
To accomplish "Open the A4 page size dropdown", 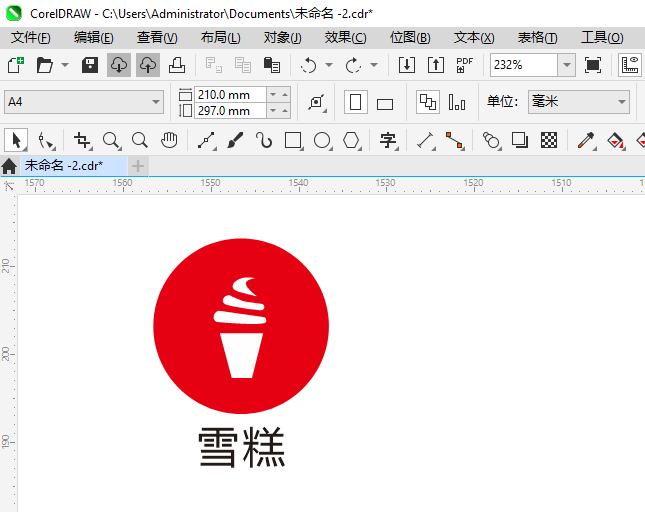I will (x=84, y=102).
